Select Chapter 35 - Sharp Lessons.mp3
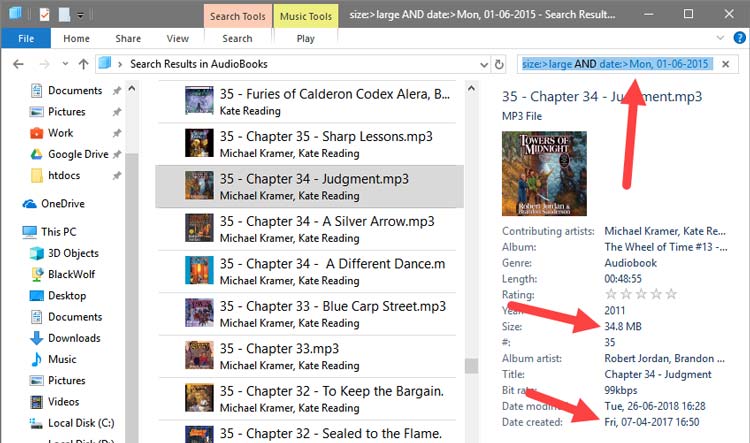 point(309,144)
